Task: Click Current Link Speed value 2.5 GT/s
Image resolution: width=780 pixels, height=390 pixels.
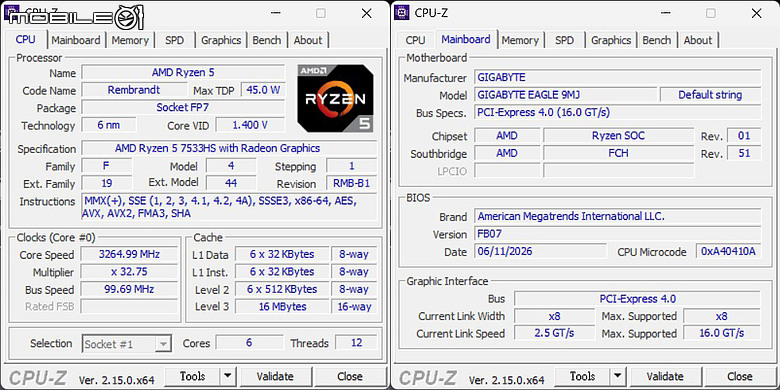Action: 554,333
